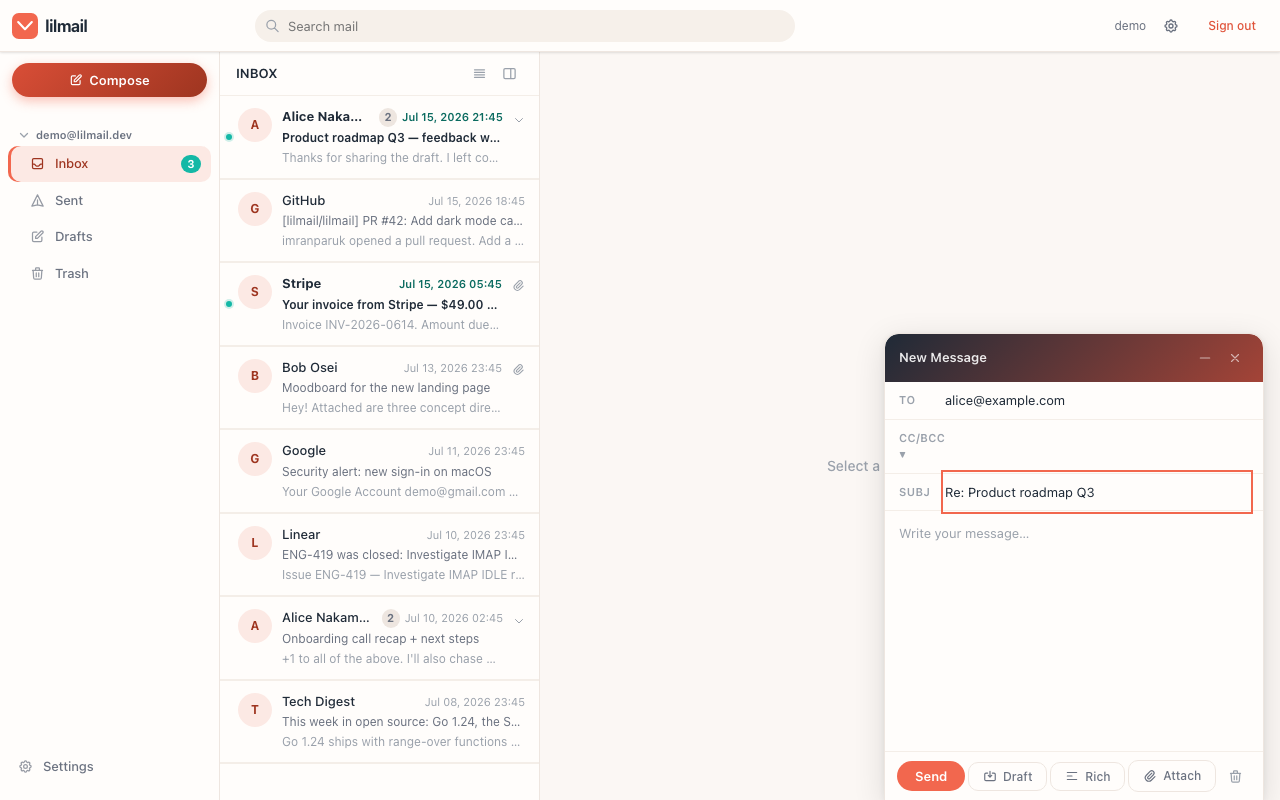Focus the Search mail field
This screenshot has width=1280, height=800.
[525, 26]
